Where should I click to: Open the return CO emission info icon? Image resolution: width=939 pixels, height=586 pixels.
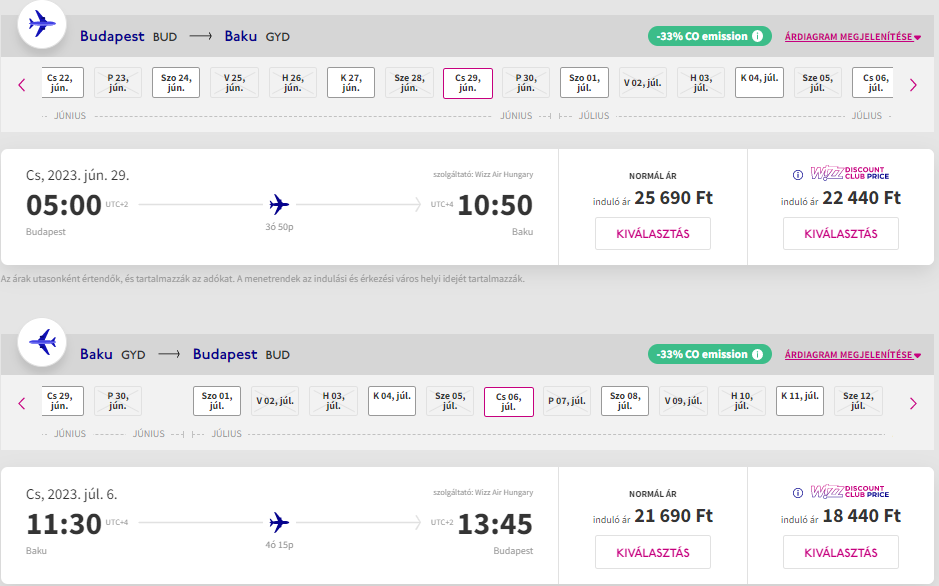coord(757,354)
